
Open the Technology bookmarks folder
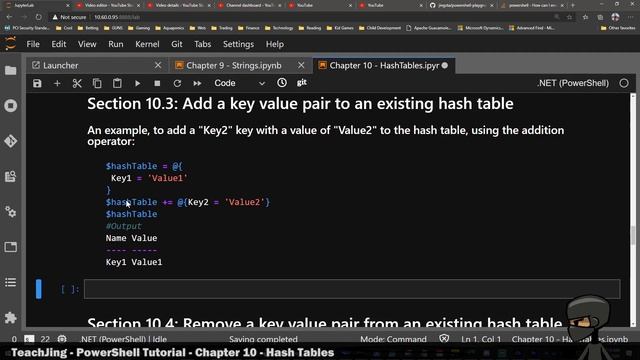[x=279, y=28]
